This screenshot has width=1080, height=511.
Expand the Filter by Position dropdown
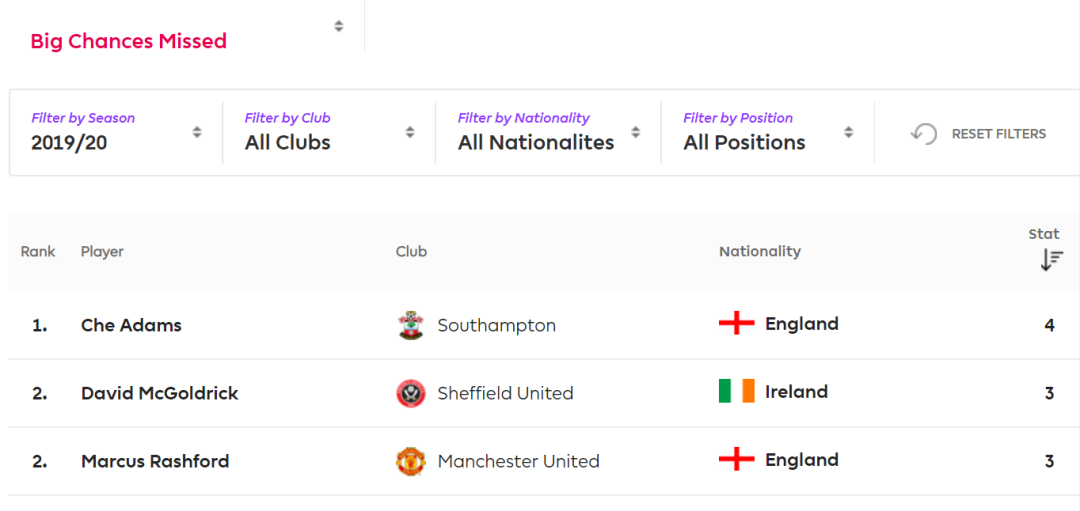click(768, 132)
